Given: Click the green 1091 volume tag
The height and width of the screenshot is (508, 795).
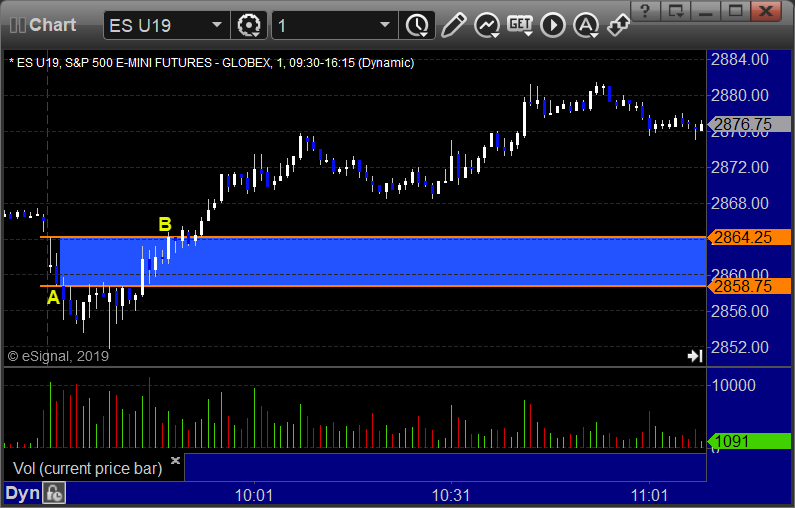Looking at the screenshot, I should (x=749, y=441).
